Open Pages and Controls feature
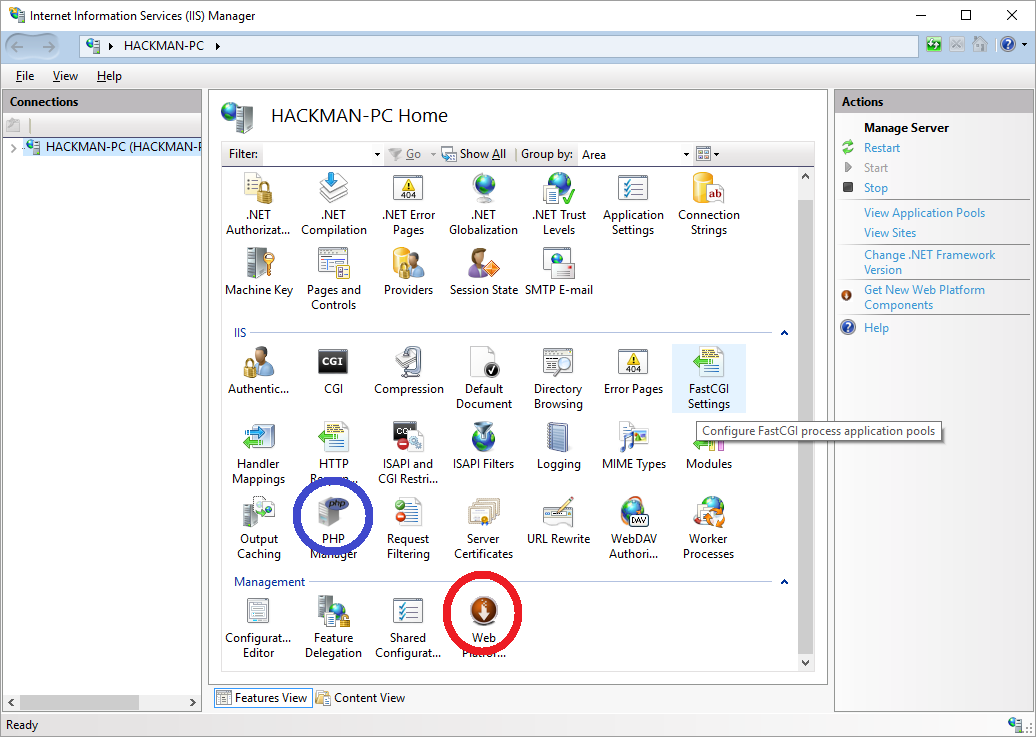 point(334,280)
